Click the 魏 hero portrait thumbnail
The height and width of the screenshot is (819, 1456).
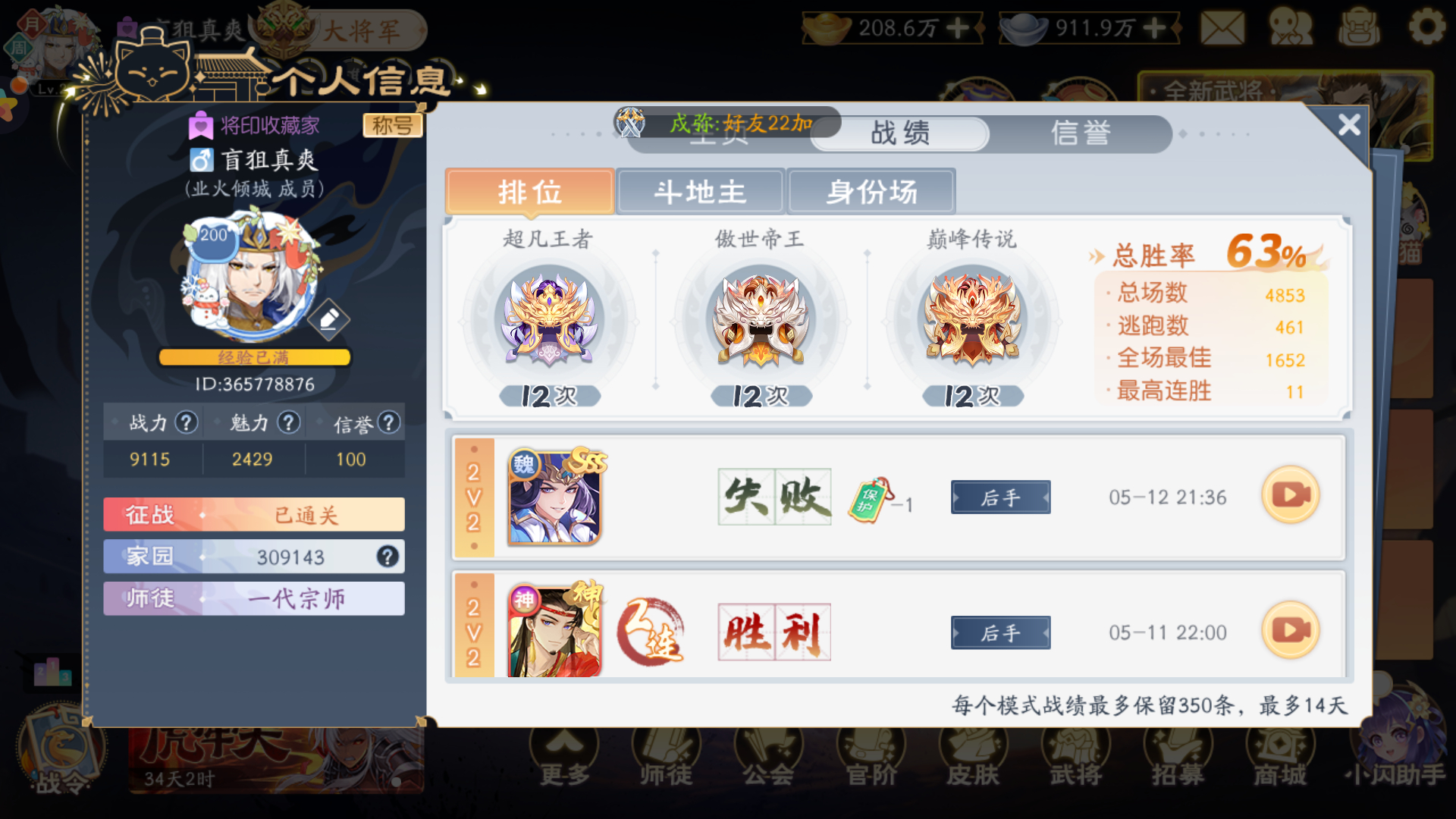(554, 498)
